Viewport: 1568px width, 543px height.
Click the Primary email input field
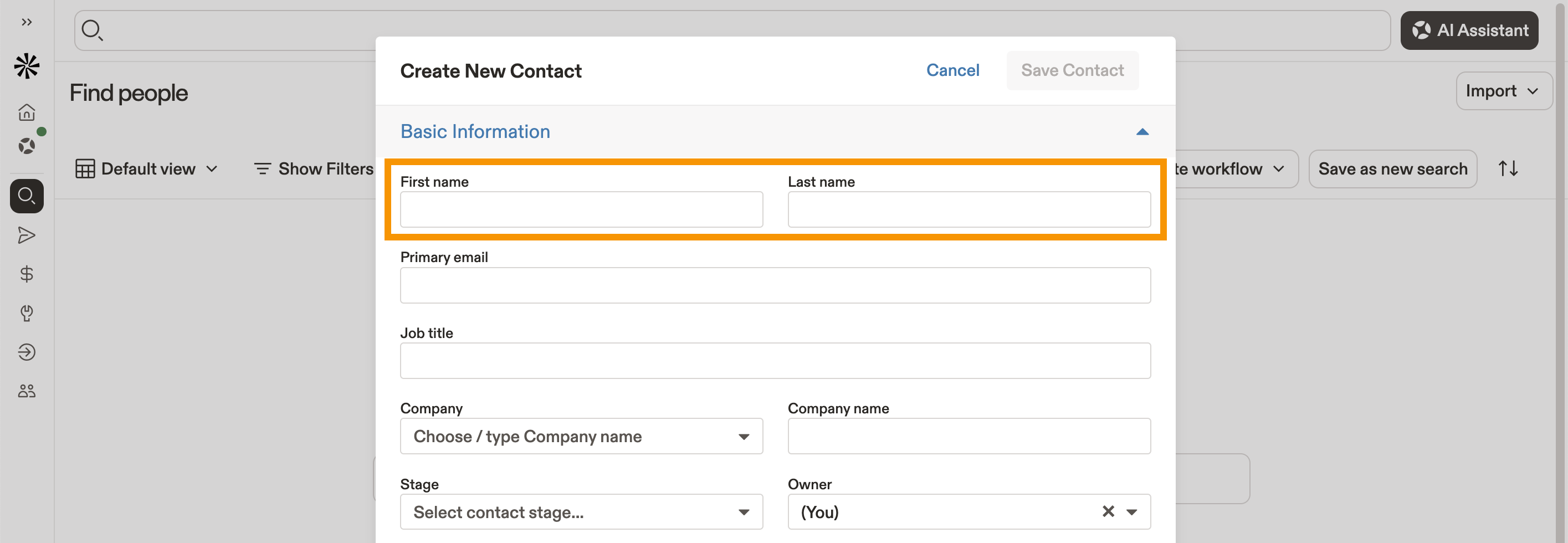(x=775, y=285)
